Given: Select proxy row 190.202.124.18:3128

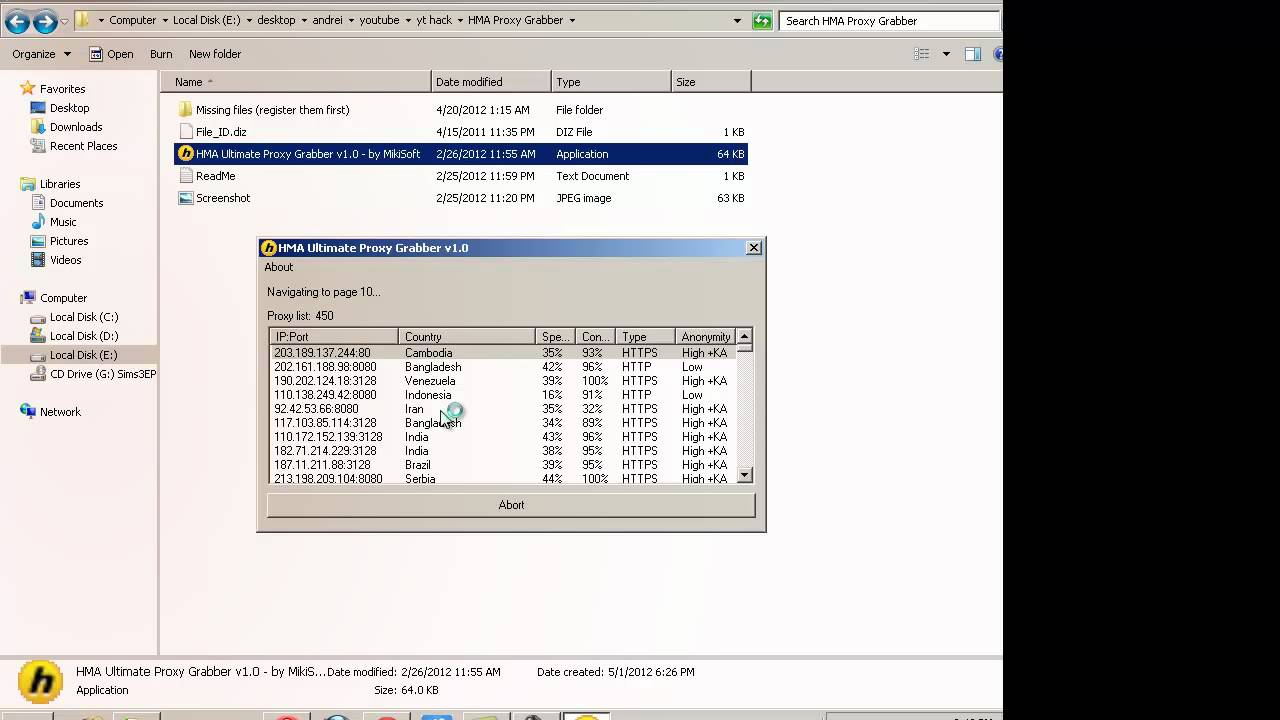Looking at the screenshot, I should (x=503, y=381).
